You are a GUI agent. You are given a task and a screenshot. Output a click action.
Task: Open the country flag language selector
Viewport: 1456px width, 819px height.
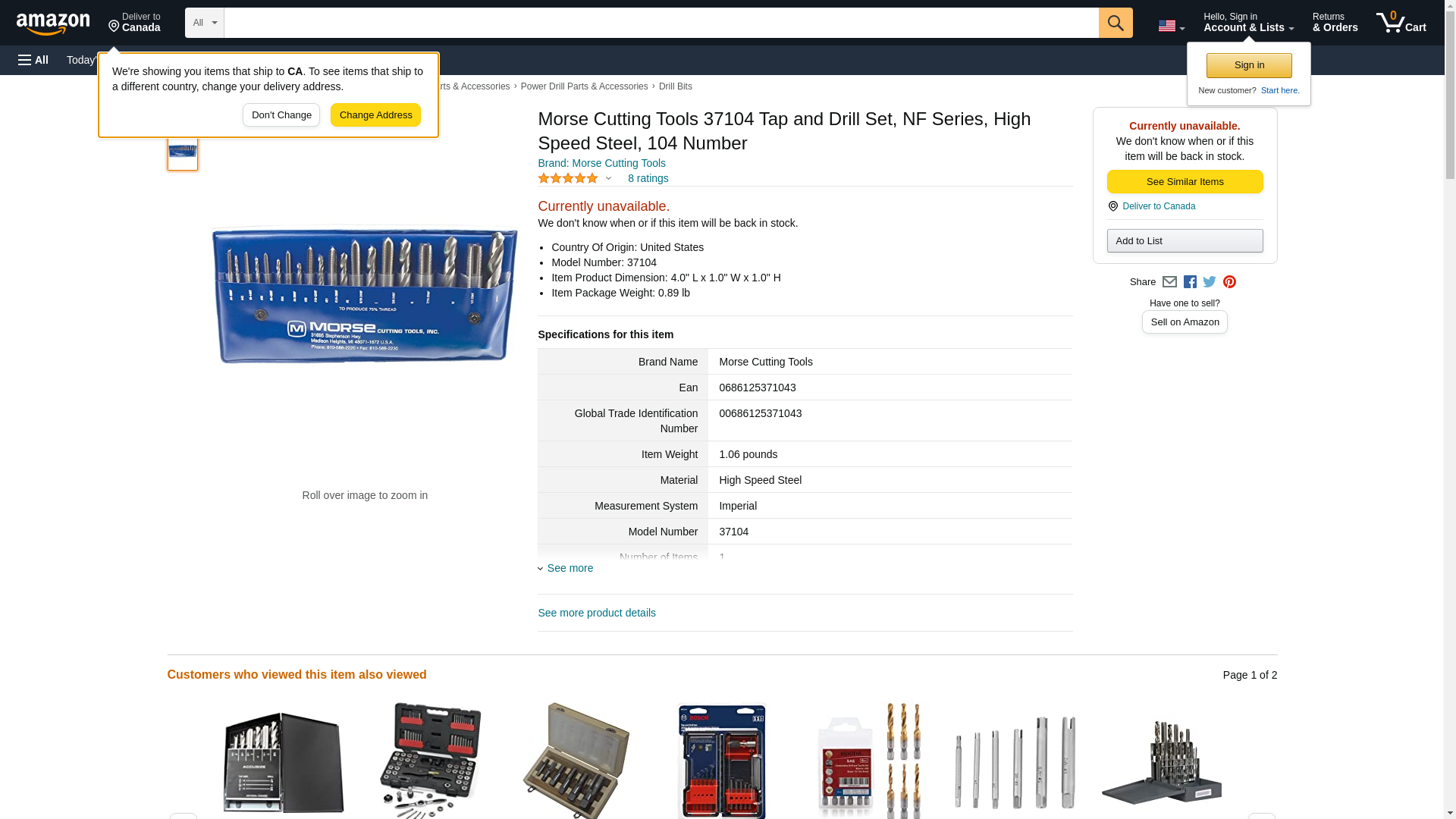click(1171, 26)
